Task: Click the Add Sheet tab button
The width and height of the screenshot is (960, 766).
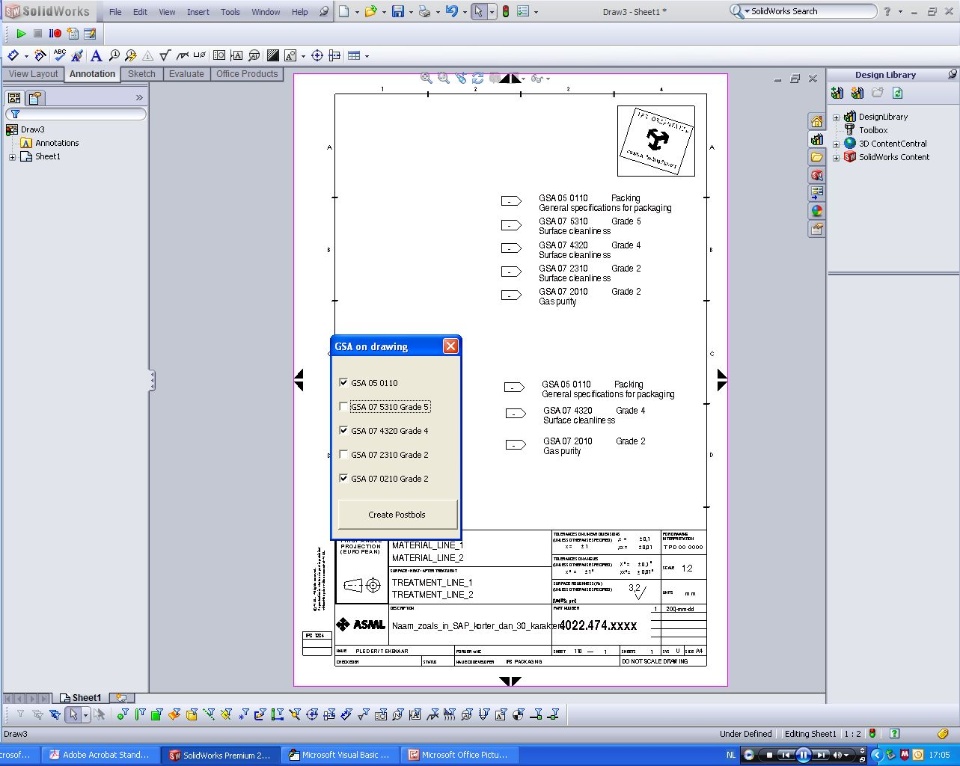Action: click(x=121, y=697)
